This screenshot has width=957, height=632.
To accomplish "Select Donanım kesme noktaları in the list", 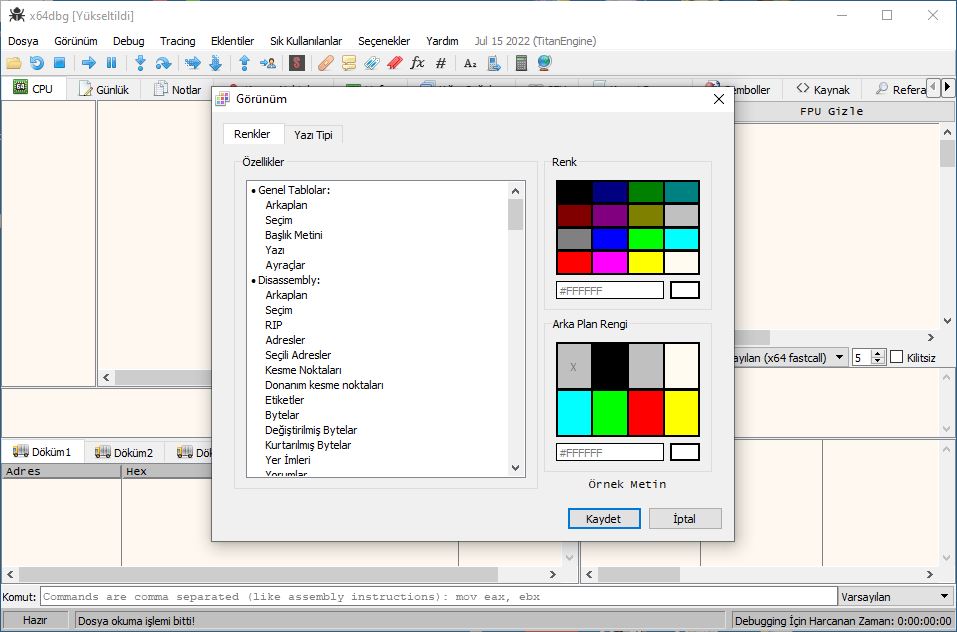I will click(324, 385).
